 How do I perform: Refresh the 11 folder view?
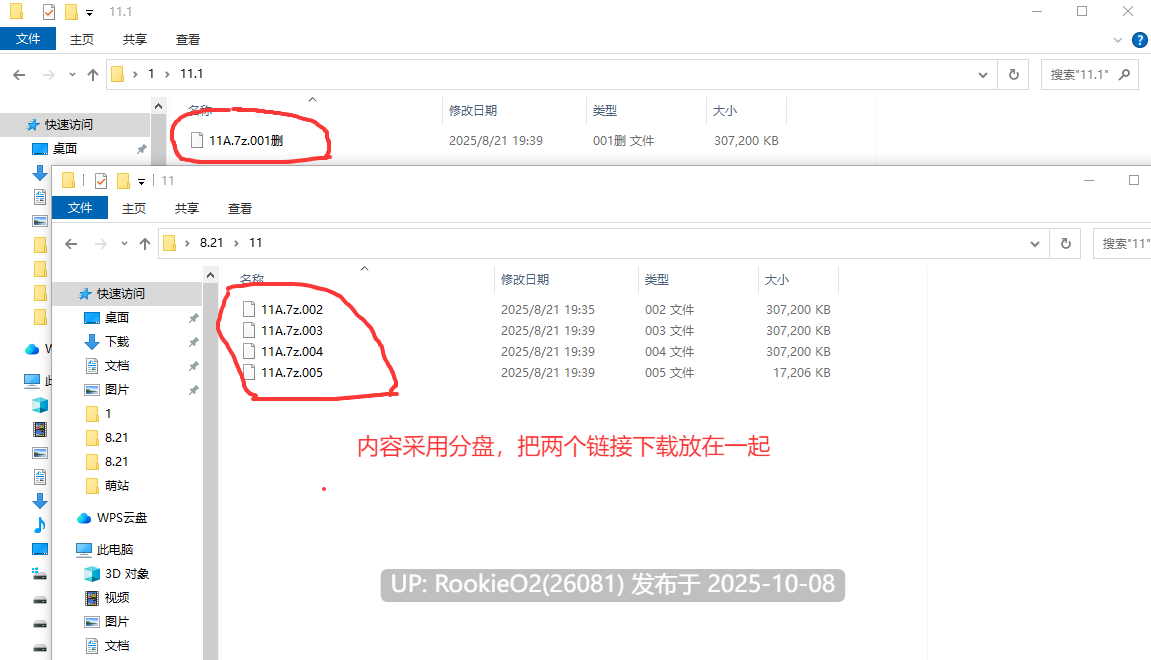(1066, 244)
